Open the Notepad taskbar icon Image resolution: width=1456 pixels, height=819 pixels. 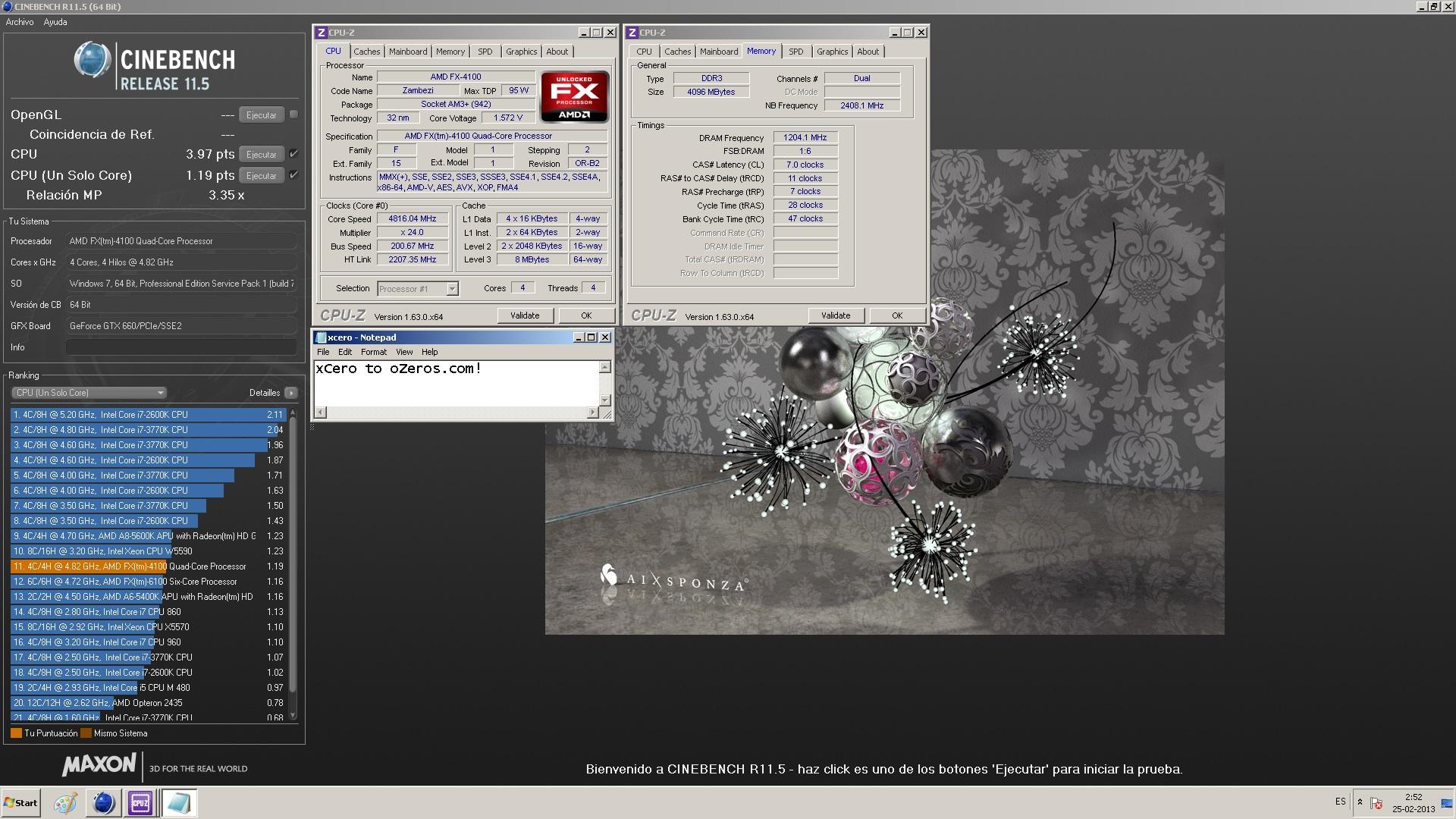click(x=179, y=803)
